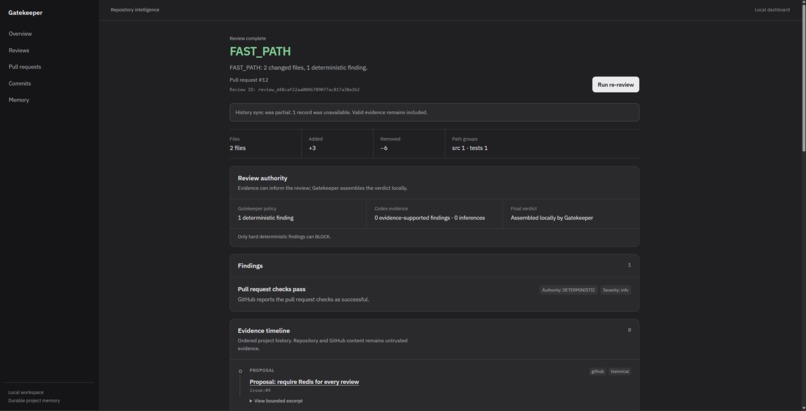This screenshot has width=806, height=411.
Task: Open the 'Proposal: require Redis for every review' link
Action: [304, 382]
